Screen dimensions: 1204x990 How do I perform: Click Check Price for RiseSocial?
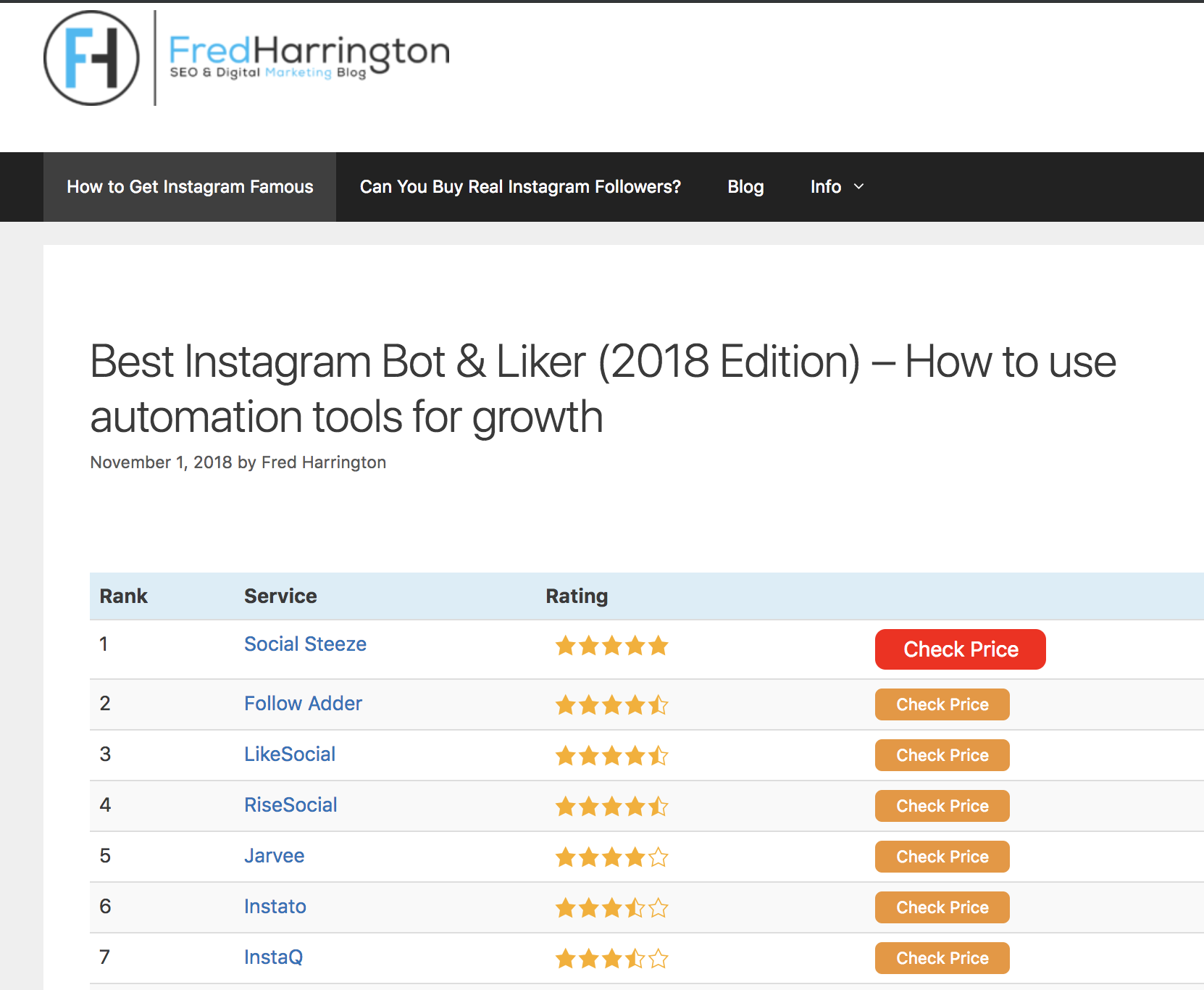click(942, 806)
